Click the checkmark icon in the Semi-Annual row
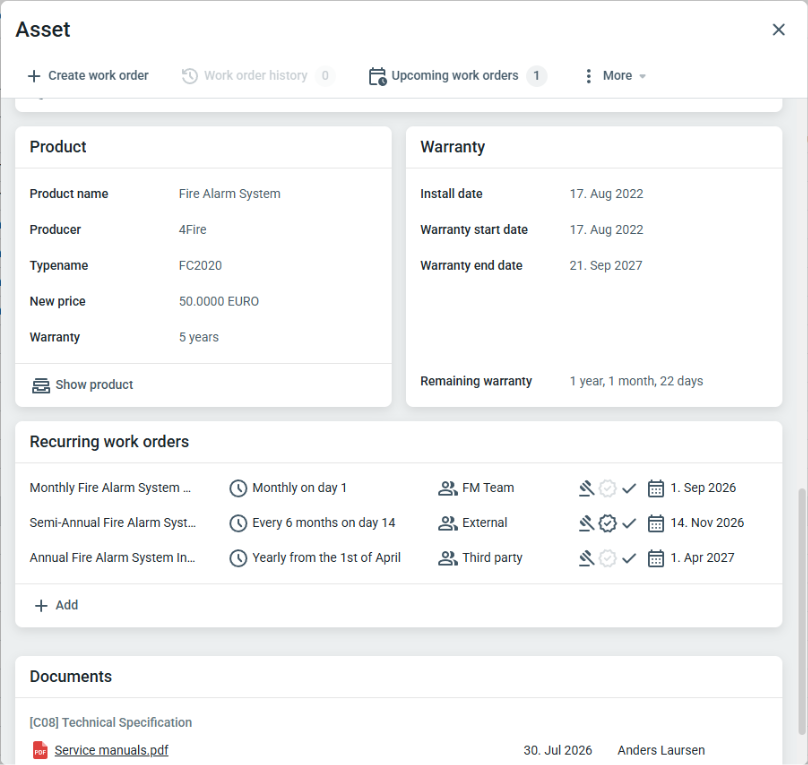 (x=629, y=523)
